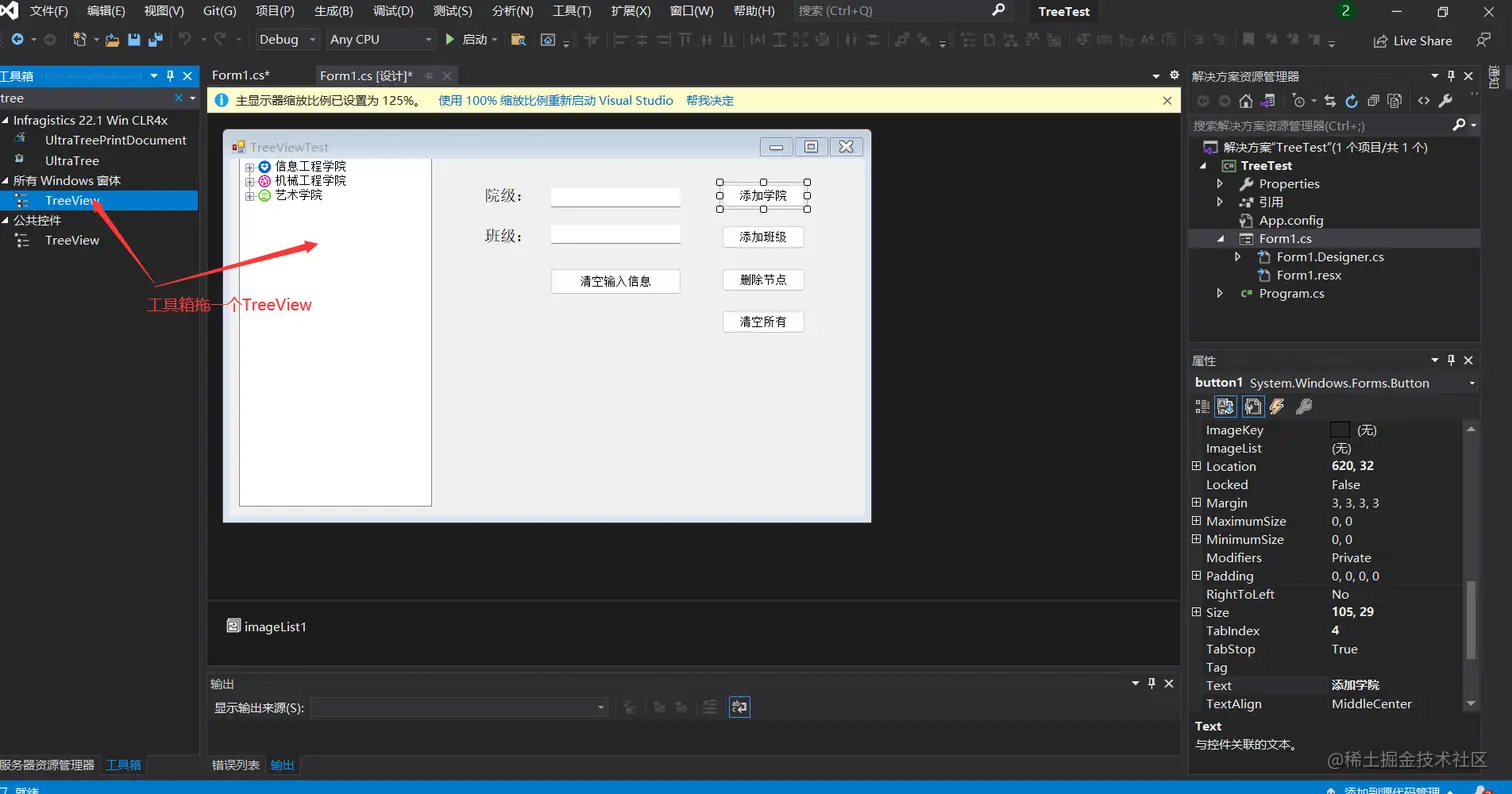1512x794 pixels.
Task: Pin the Toolbox panel
Action: (x=170, y=76)
